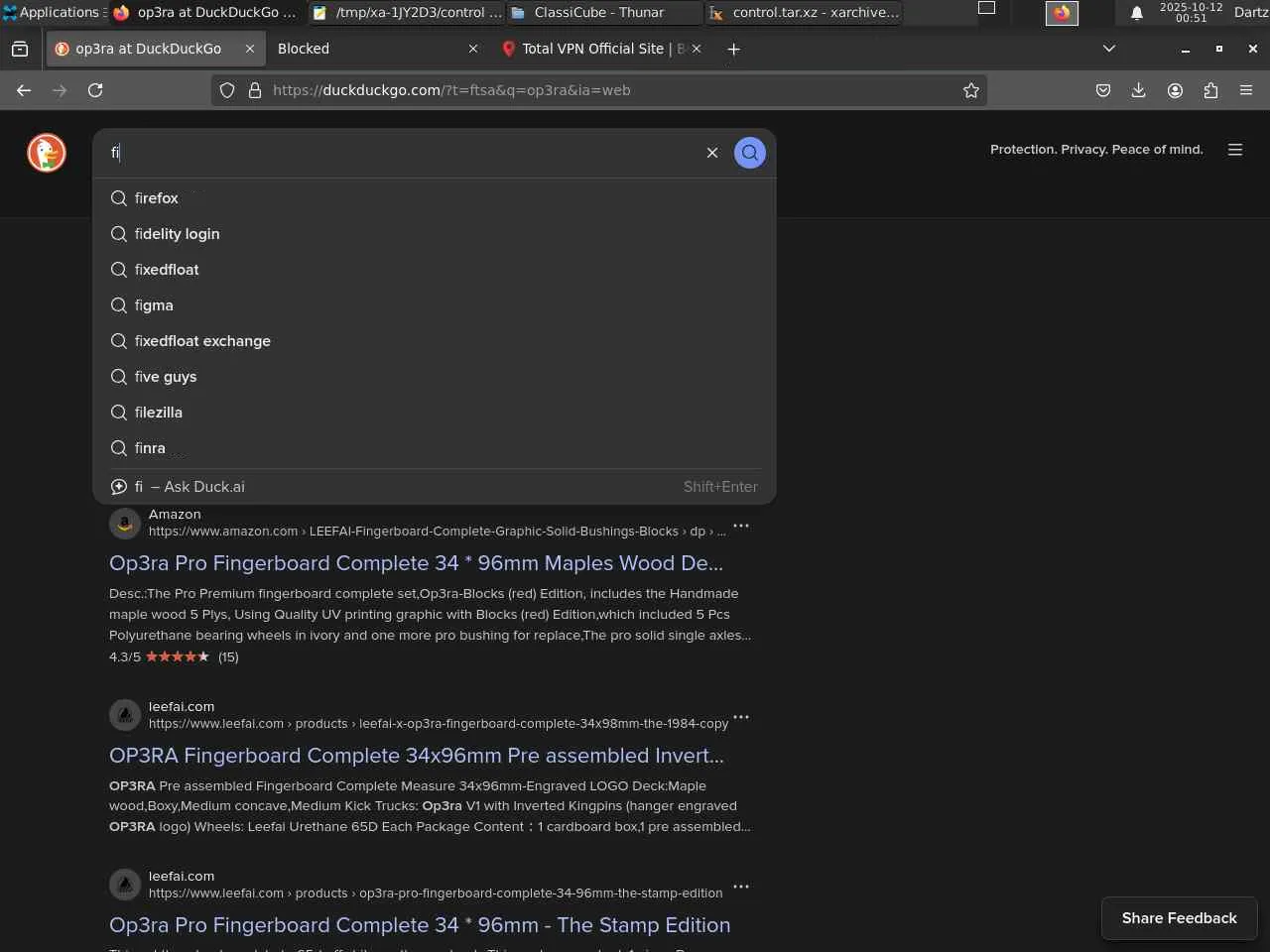Switch to control.tar.xz xarchiver window

[806, 12]
